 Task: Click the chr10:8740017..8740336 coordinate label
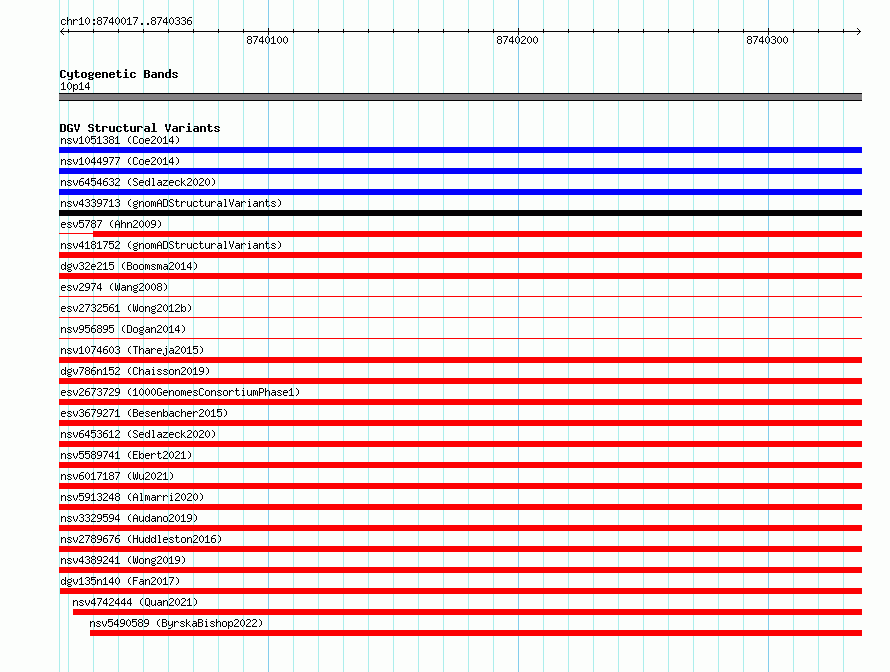[126, 21]
